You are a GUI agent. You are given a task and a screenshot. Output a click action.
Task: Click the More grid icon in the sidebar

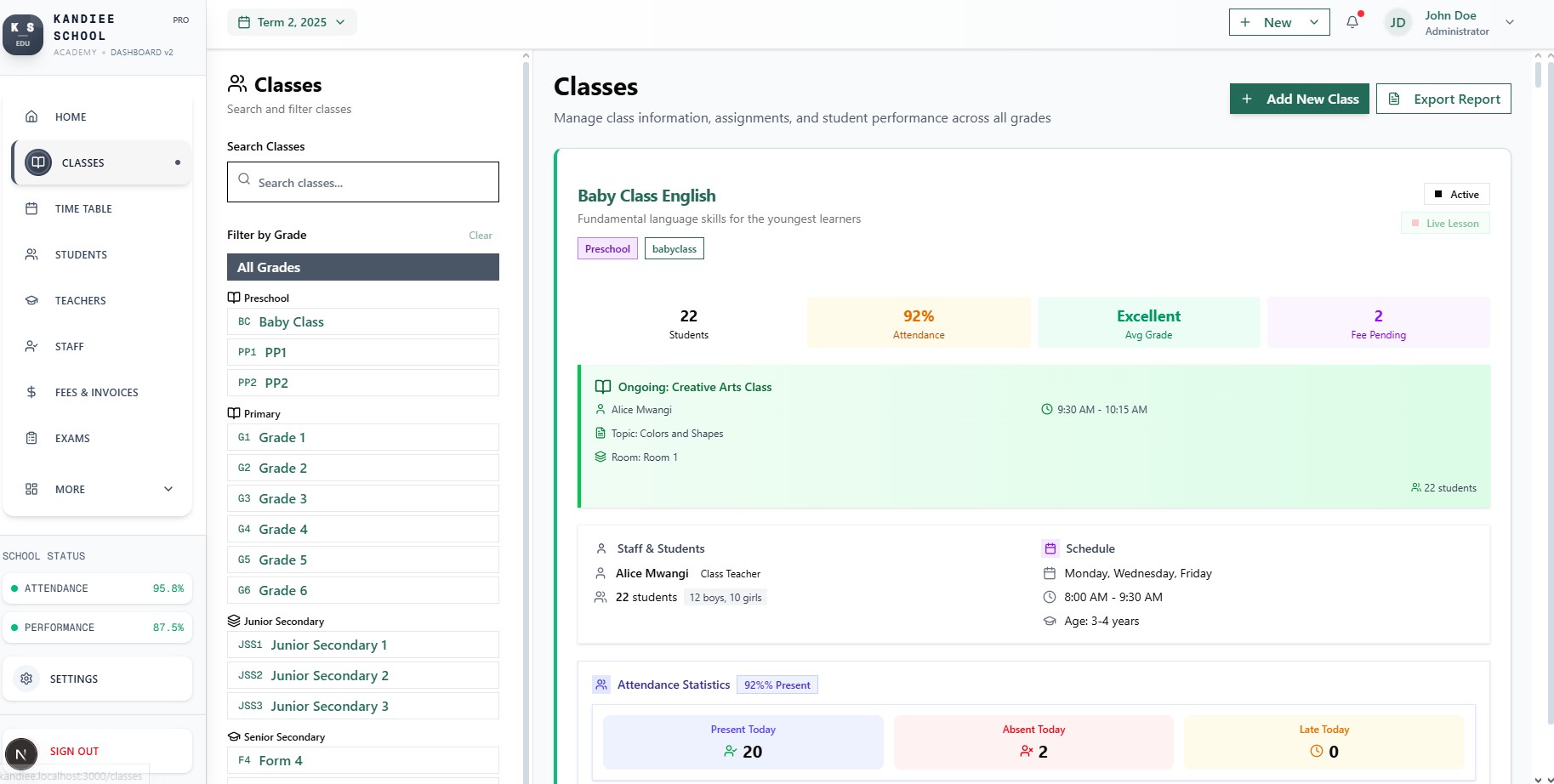[31, 489]
